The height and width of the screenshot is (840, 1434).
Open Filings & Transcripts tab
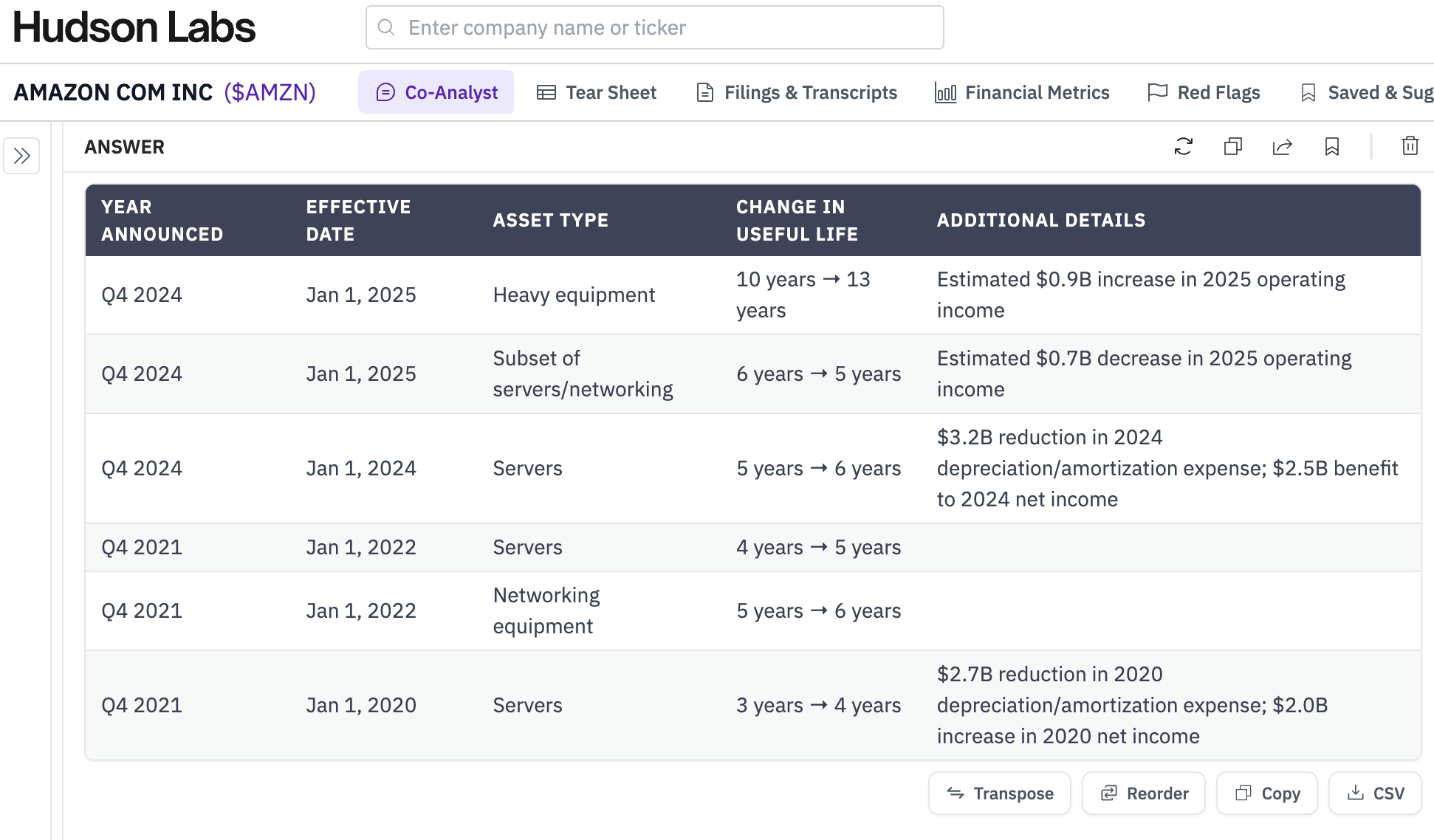coord(797,92)
